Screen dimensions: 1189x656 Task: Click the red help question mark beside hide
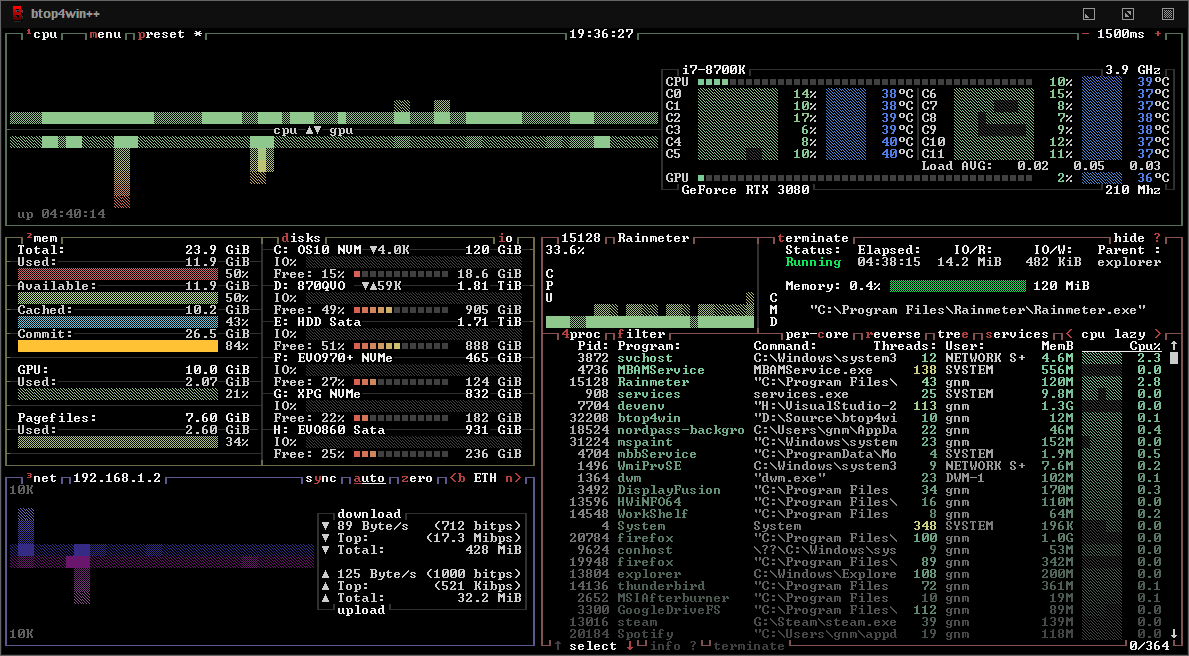coord(1157,238)
